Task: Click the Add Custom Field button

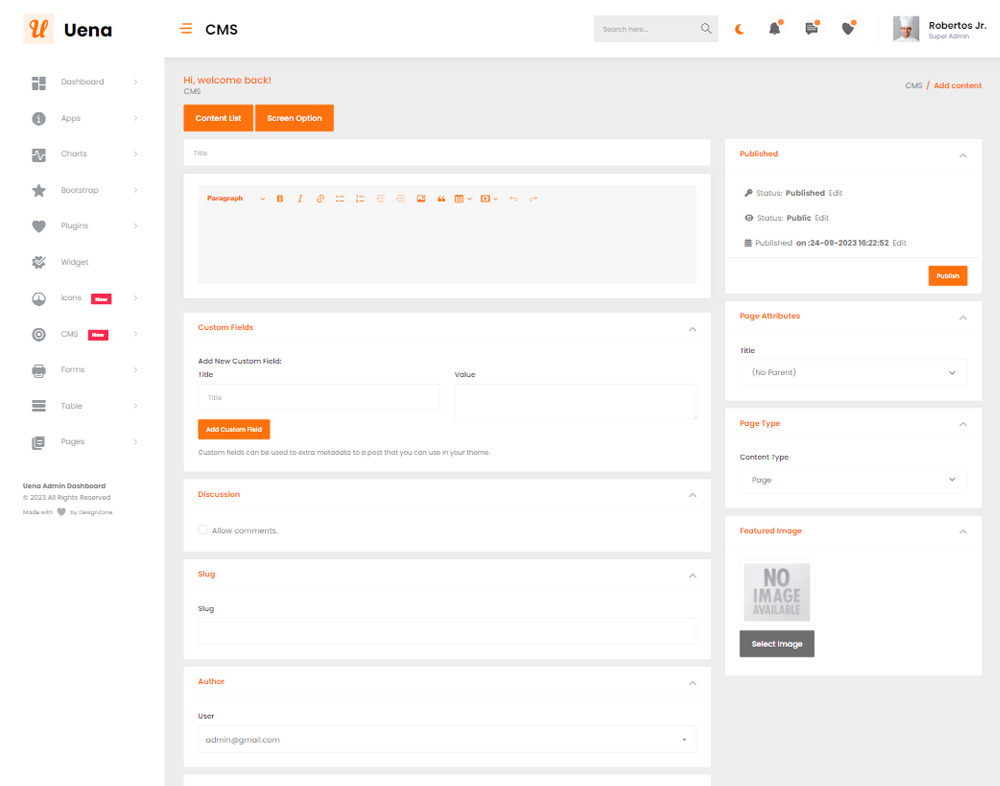Action: tap(234, 429)
